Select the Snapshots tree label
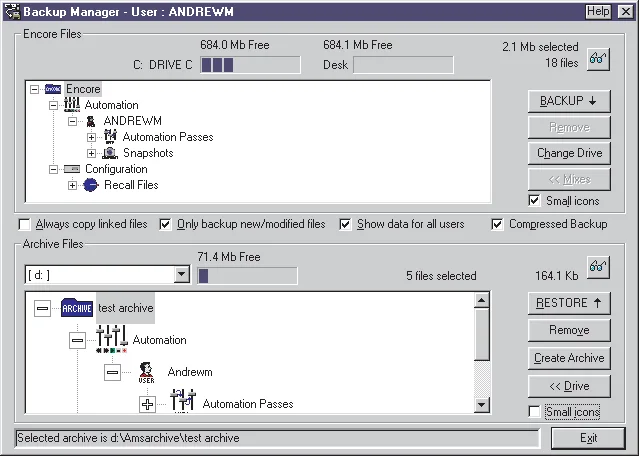639x456 pixels. 148,153
